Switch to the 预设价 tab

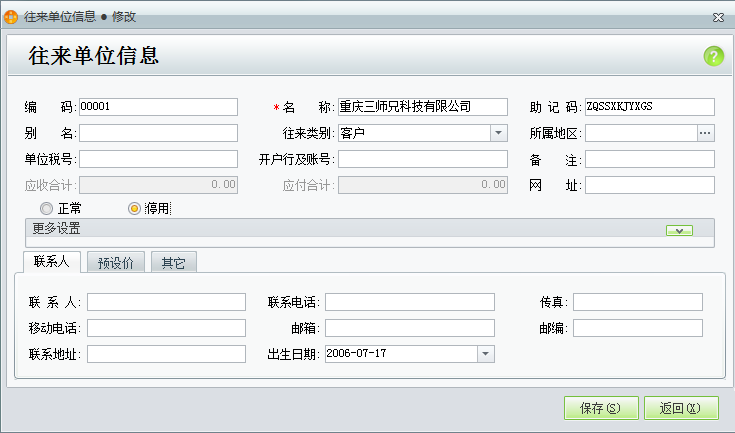point(117,262)
